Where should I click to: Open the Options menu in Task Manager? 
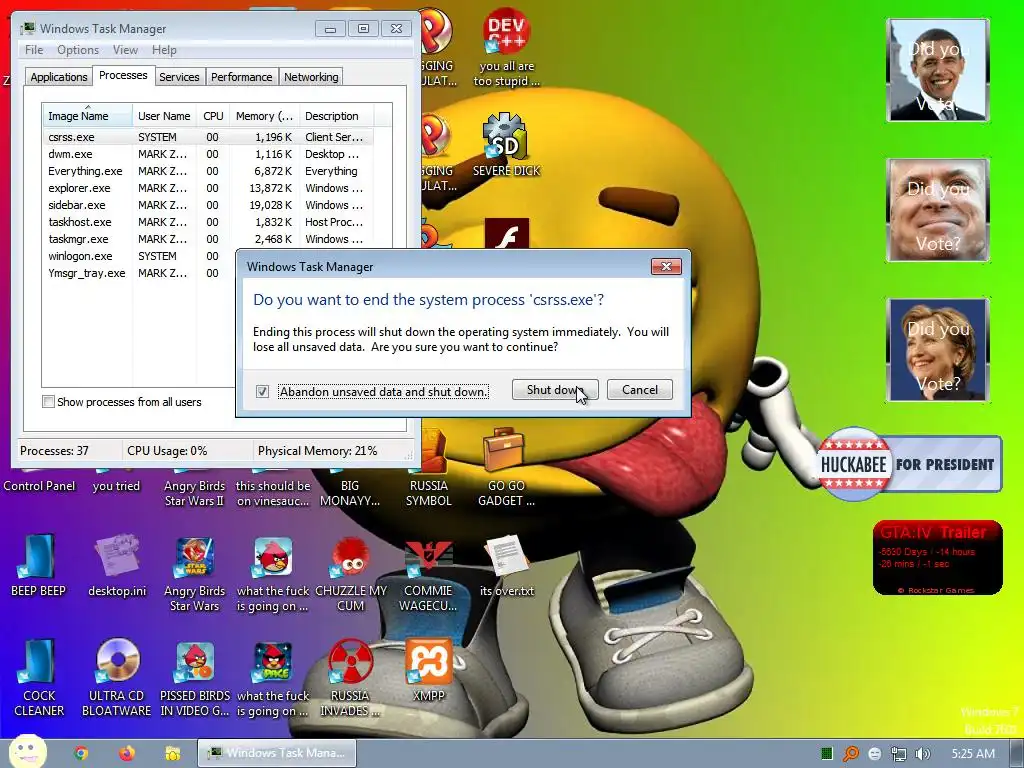click(x=78, y=50)
